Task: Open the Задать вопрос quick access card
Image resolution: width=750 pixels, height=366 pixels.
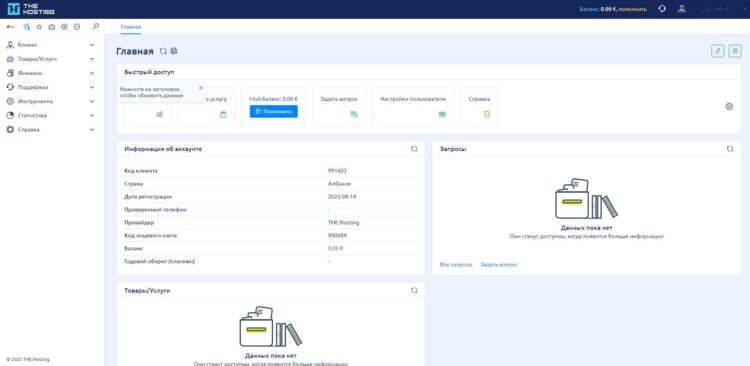Action: click(x=339, y=107)
